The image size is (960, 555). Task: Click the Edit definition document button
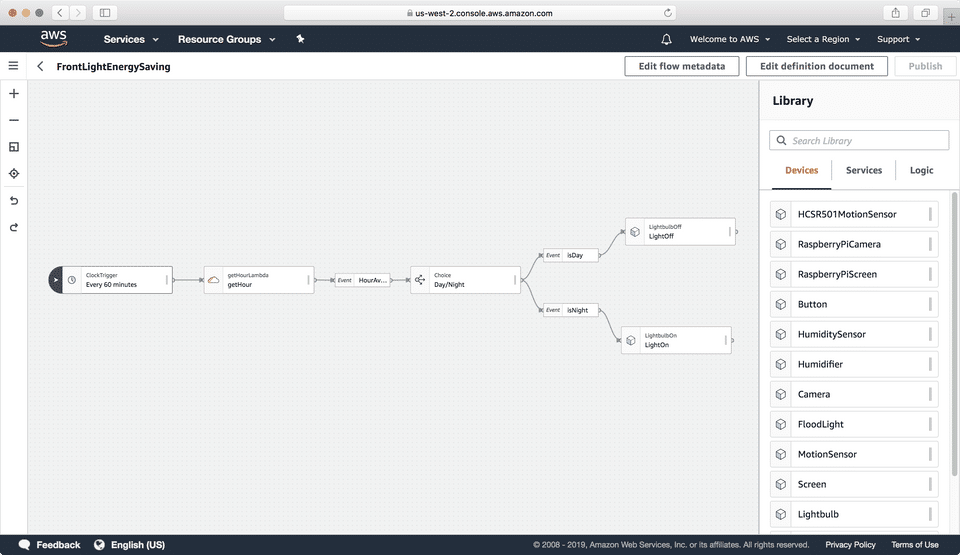pos(817,66)
